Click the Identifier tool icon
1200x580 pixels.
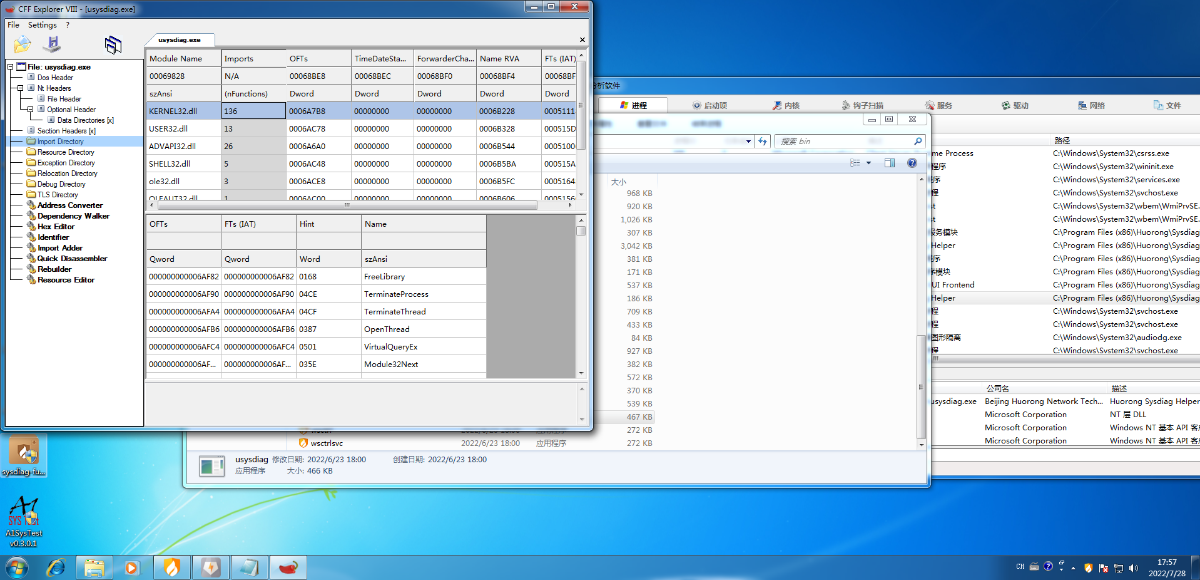point(30,237)
